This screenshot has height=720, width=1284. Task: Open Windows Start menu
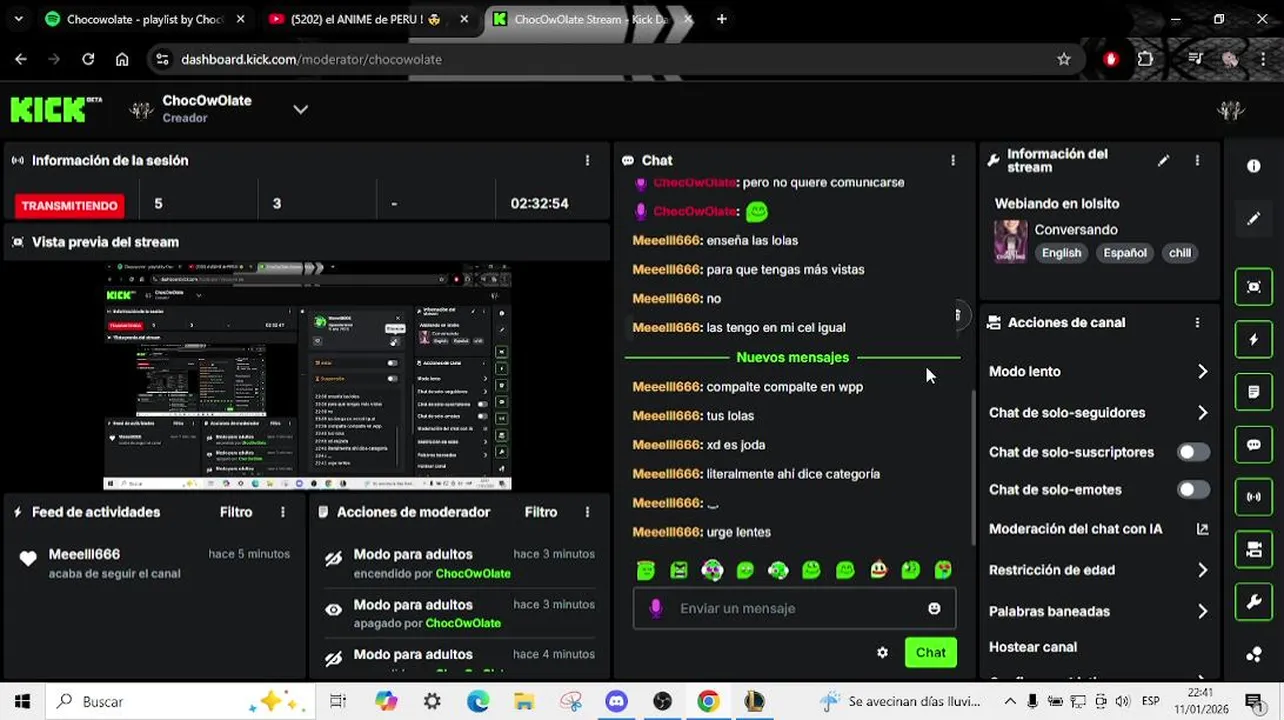click(22, 702)
